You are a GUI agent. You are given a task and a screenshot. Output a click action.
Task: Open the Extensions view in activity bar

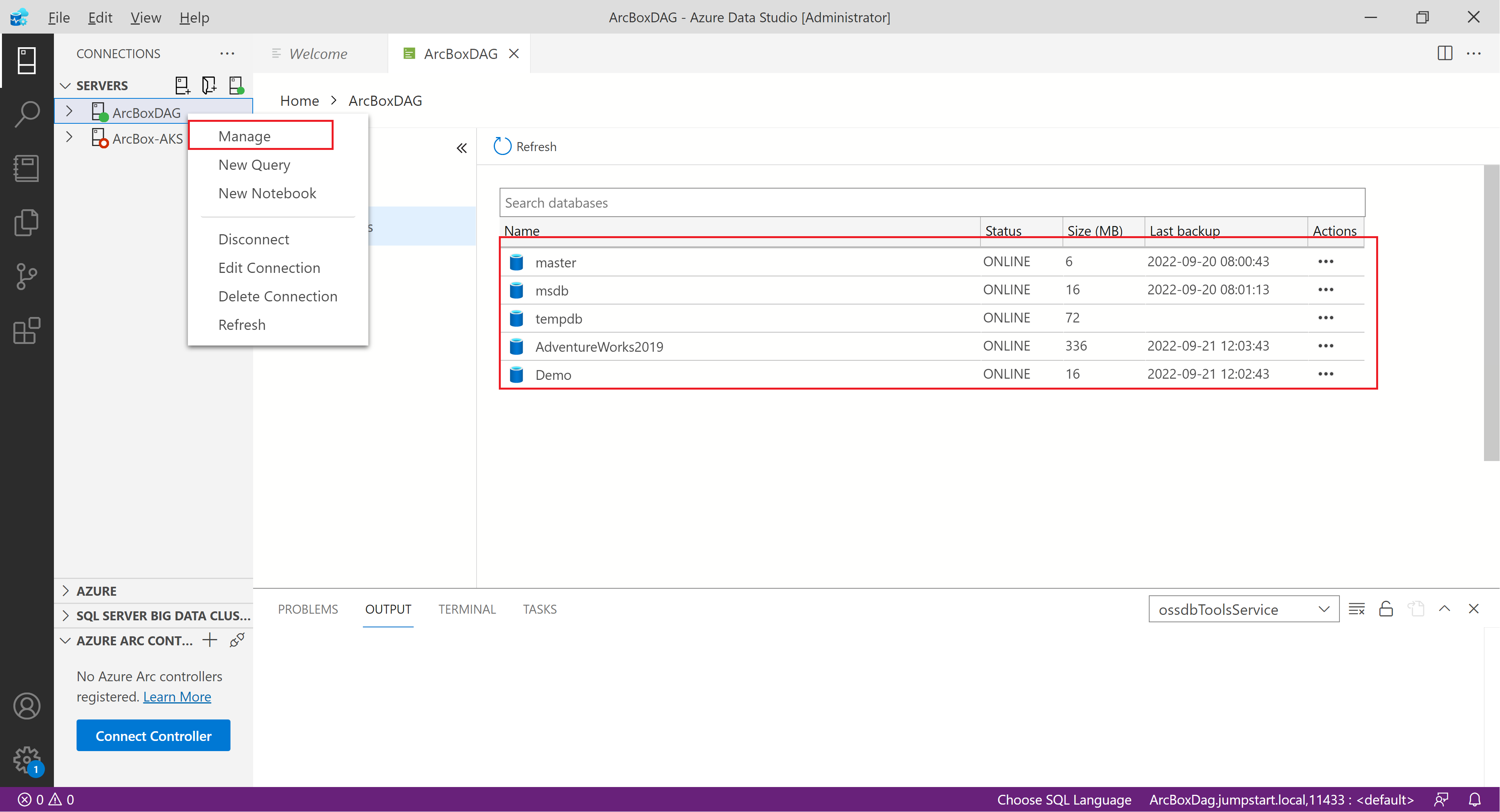click(x=26, y=331)
